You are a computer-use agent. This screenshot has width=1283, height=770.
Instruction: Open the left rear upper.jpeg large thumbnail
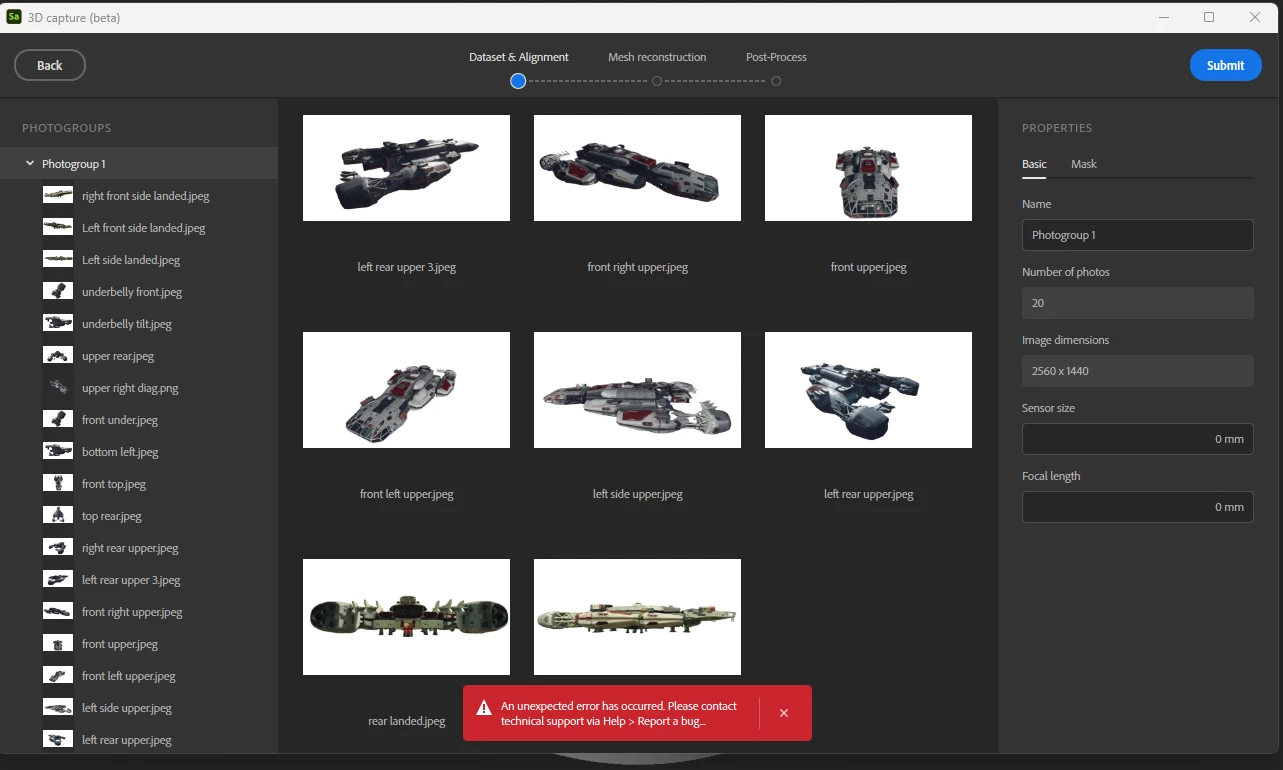[x=868, y=390]
